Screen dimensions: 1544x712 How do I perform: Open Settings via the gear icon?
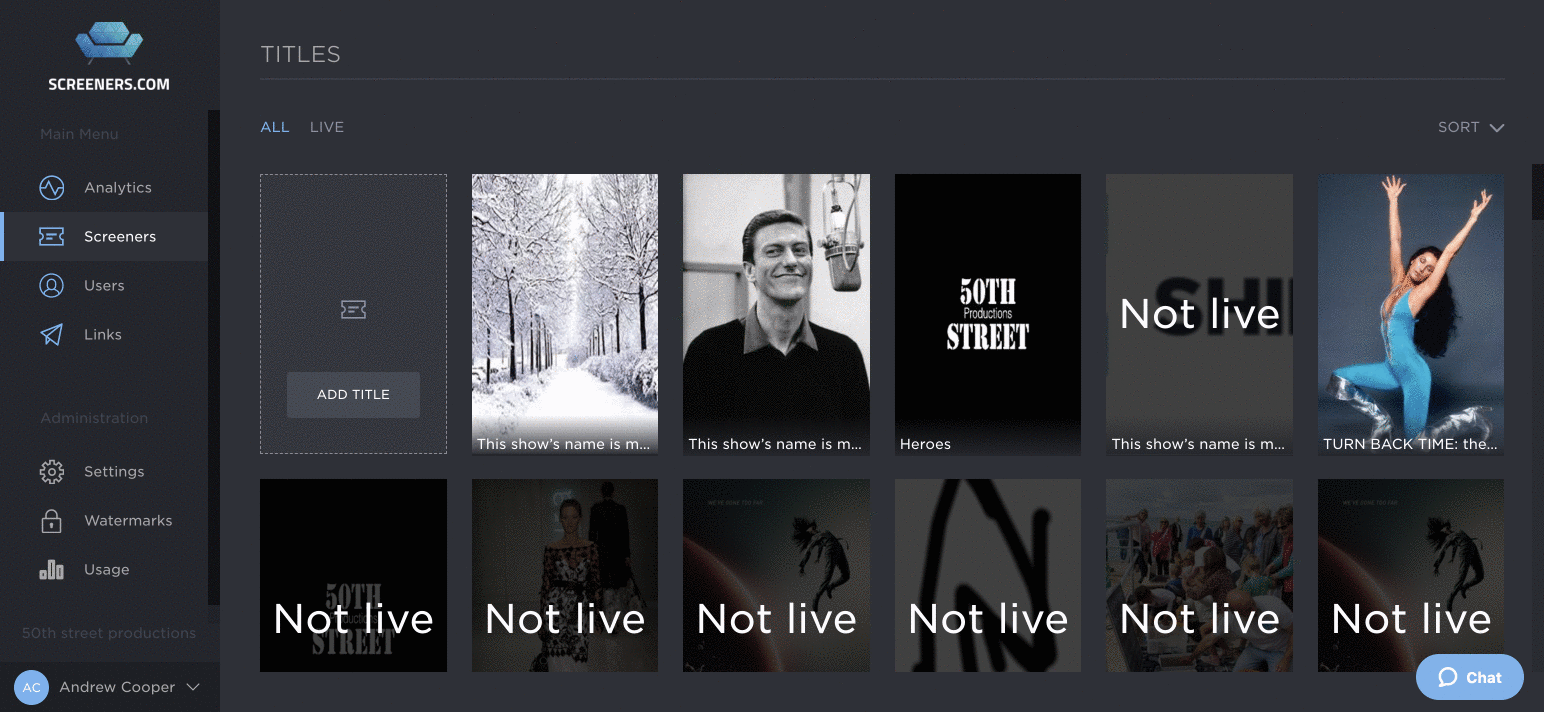click(51, 472)
